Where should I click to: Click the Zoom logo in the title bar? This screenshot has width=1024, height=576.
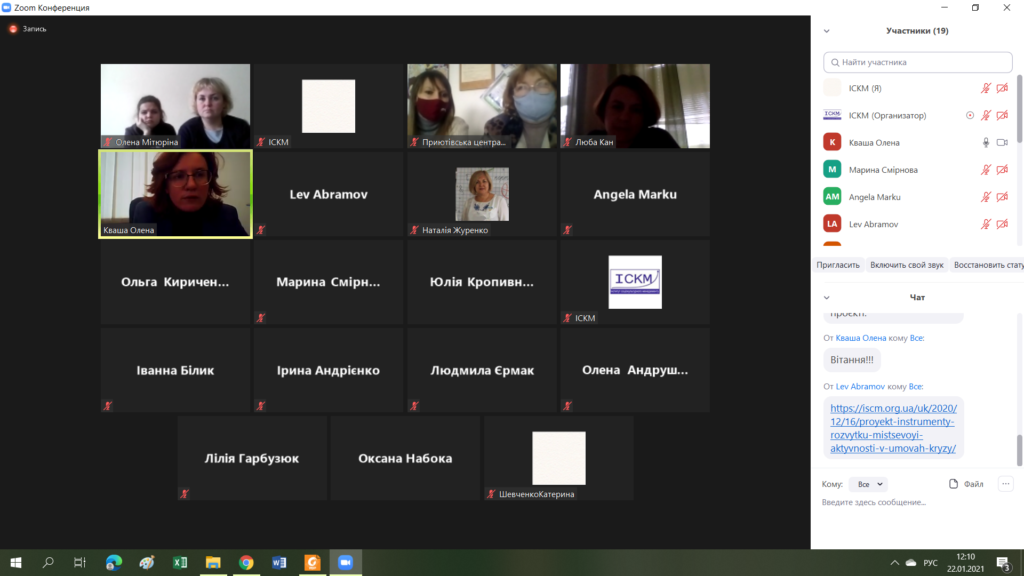pyautogui.click(x=7, y=8)
